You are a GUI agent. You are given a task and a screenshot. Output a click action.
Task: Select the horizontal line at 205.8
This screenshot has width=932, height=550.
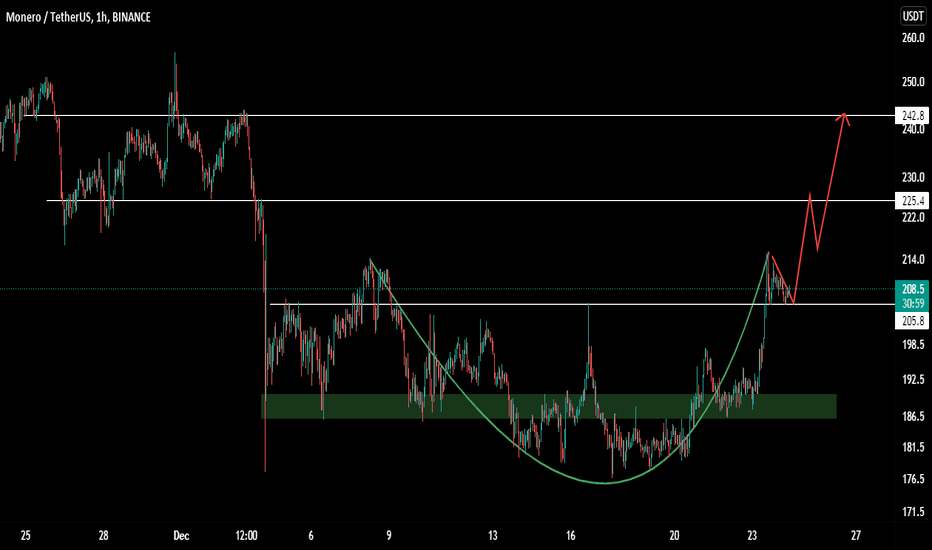pyautogui.click(x=582, y=304)
